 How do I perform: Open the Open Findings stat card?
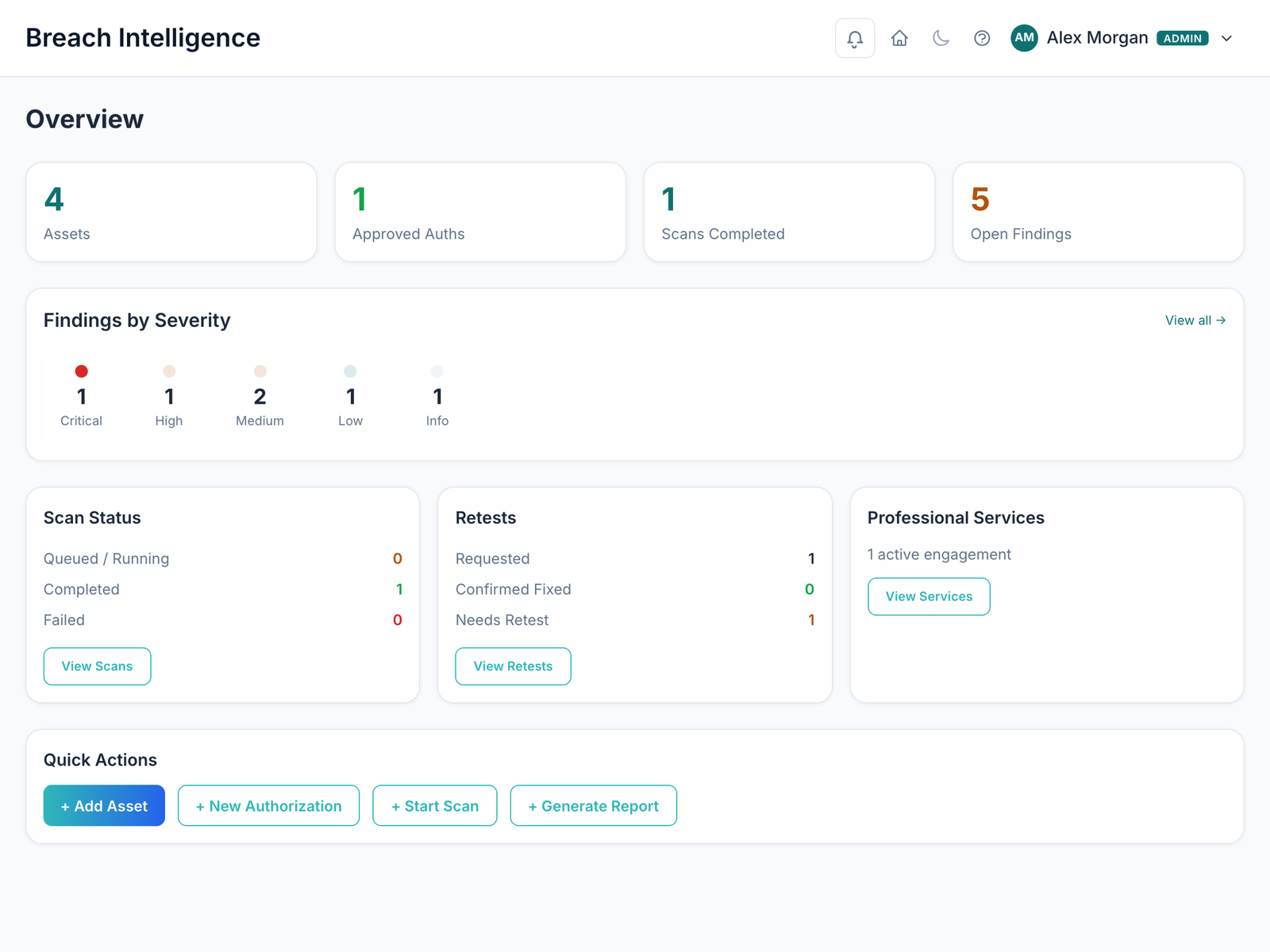(x=1098, y=212)
